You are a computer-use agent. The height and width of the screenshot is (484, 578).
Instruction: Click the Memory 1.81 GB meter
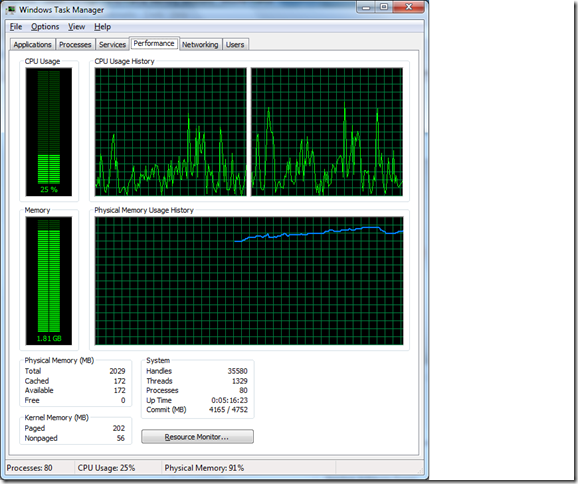click(49, 281)
